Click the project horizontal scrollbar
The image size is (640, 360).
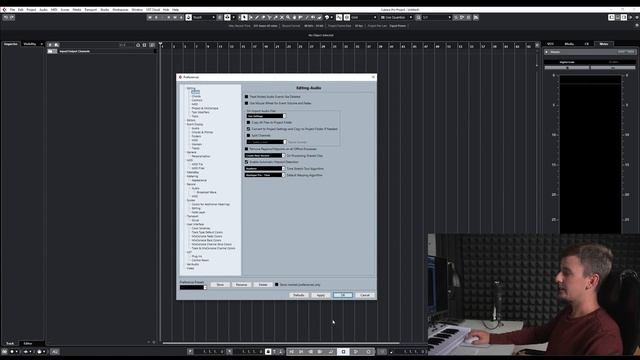coord(281,343)
